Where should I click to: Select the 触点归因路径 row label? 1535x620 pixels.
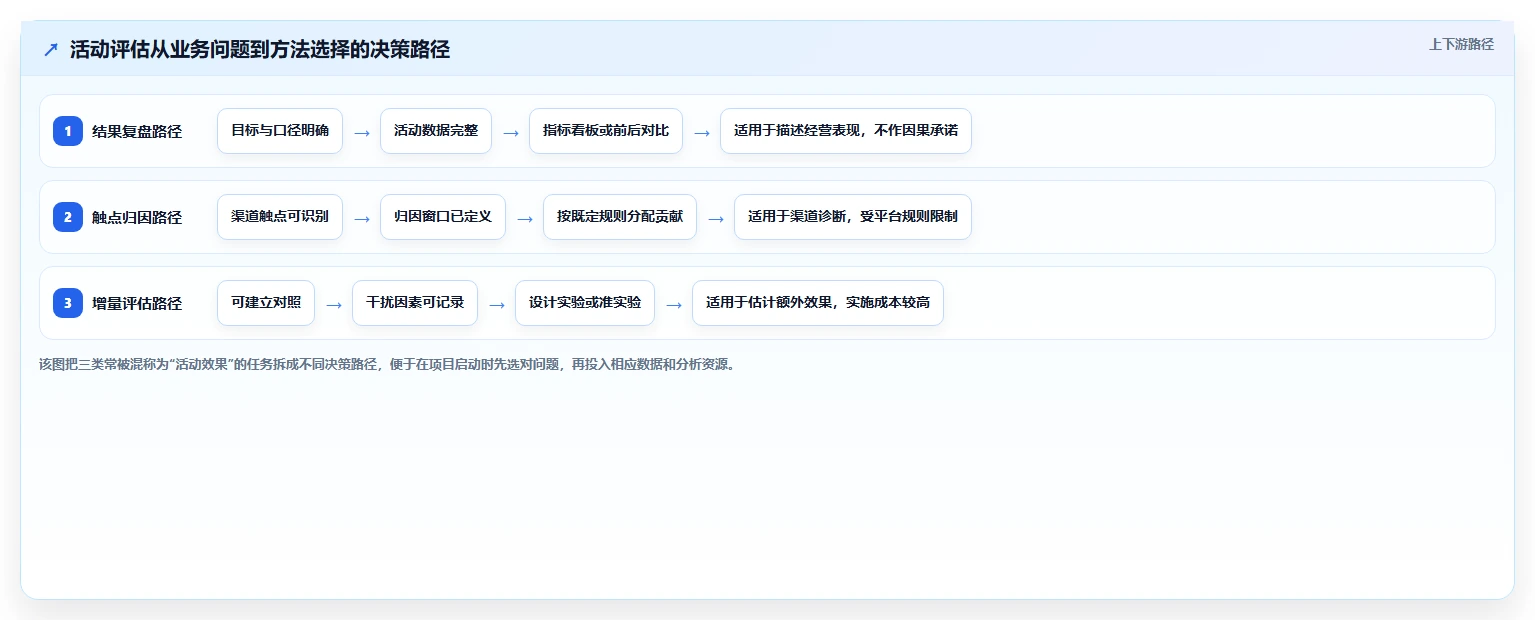pos(137,217)
